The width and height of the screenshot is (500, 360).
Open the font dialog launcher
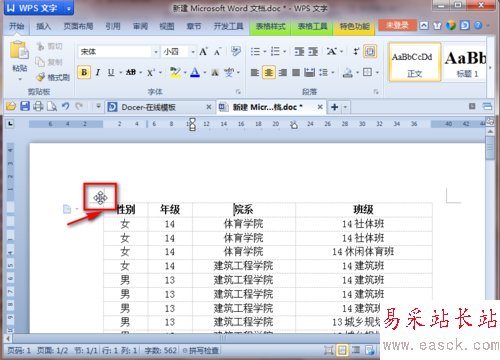pyautogui.click(x=238, y=91)
